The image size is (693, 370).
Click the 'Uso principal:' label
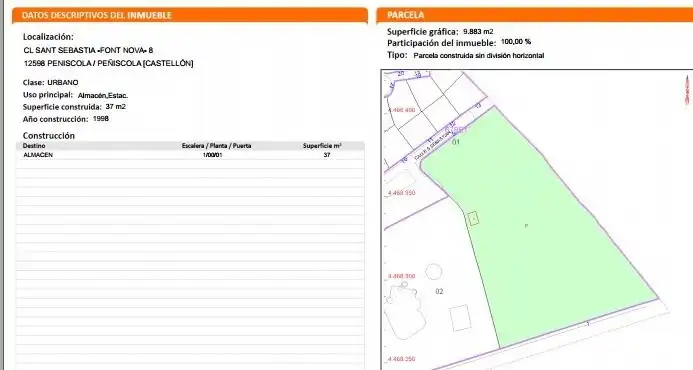point(48,95)
